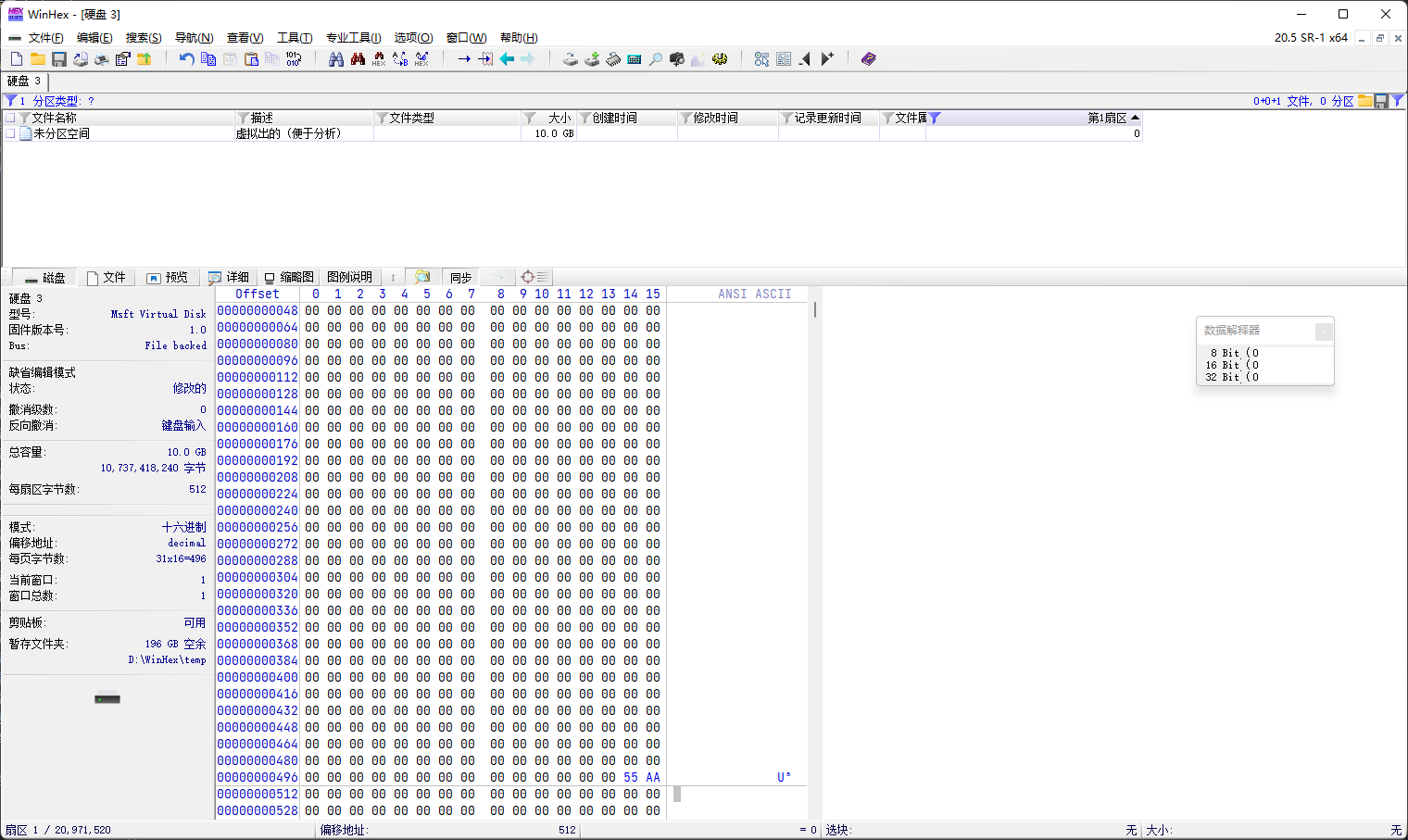Click the Save sectors floppy icon
This screenshot has height=840, width=1408.
click(59, 59)
